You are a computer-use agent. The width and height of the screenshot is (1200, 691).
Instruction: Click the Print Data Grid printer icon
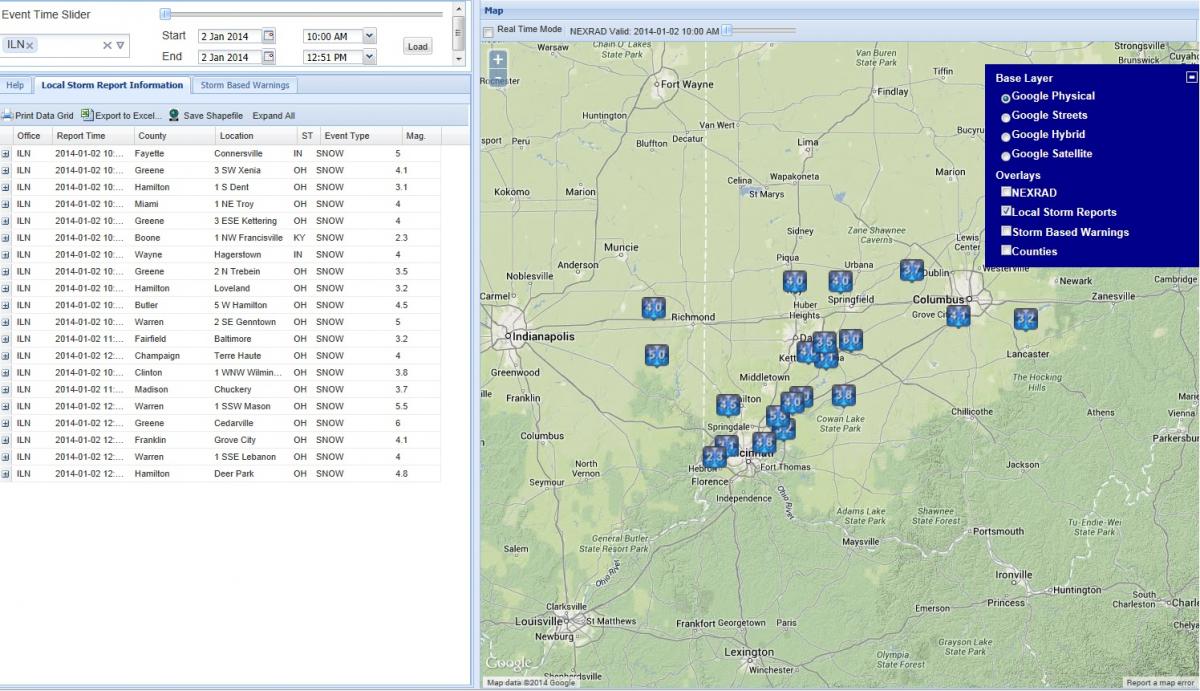click(x=7, y=116)
